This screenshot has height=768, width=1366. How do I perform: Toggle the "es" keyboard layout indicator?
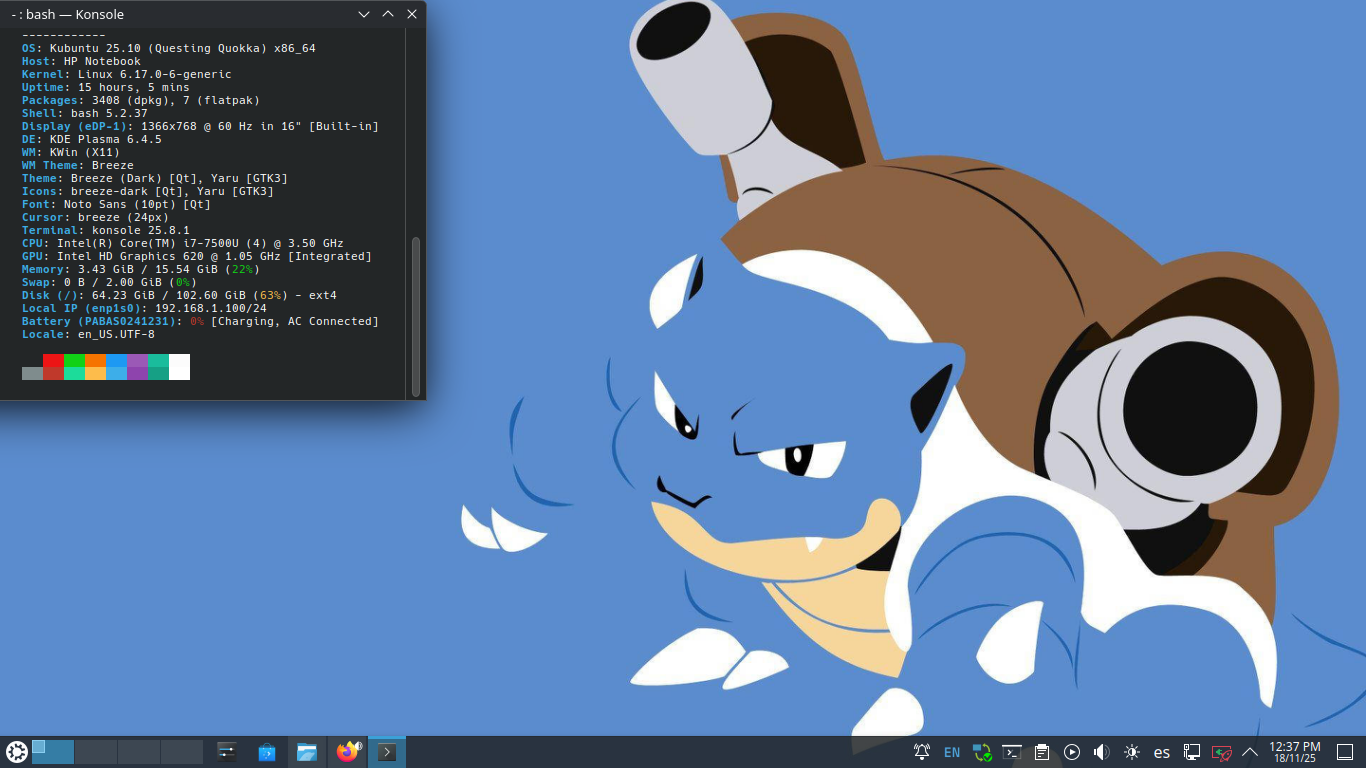click(x=1162, y=752)
